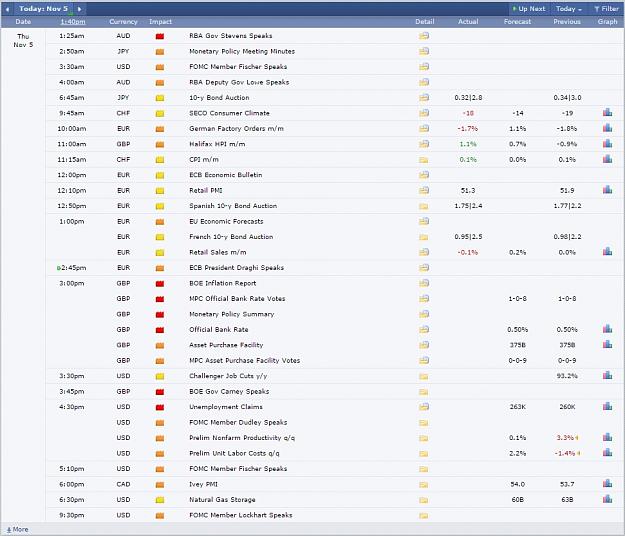Click the Impact column header
Image resolution: width=625 pixels, height=536 pixels.
(x=160, y=22)
